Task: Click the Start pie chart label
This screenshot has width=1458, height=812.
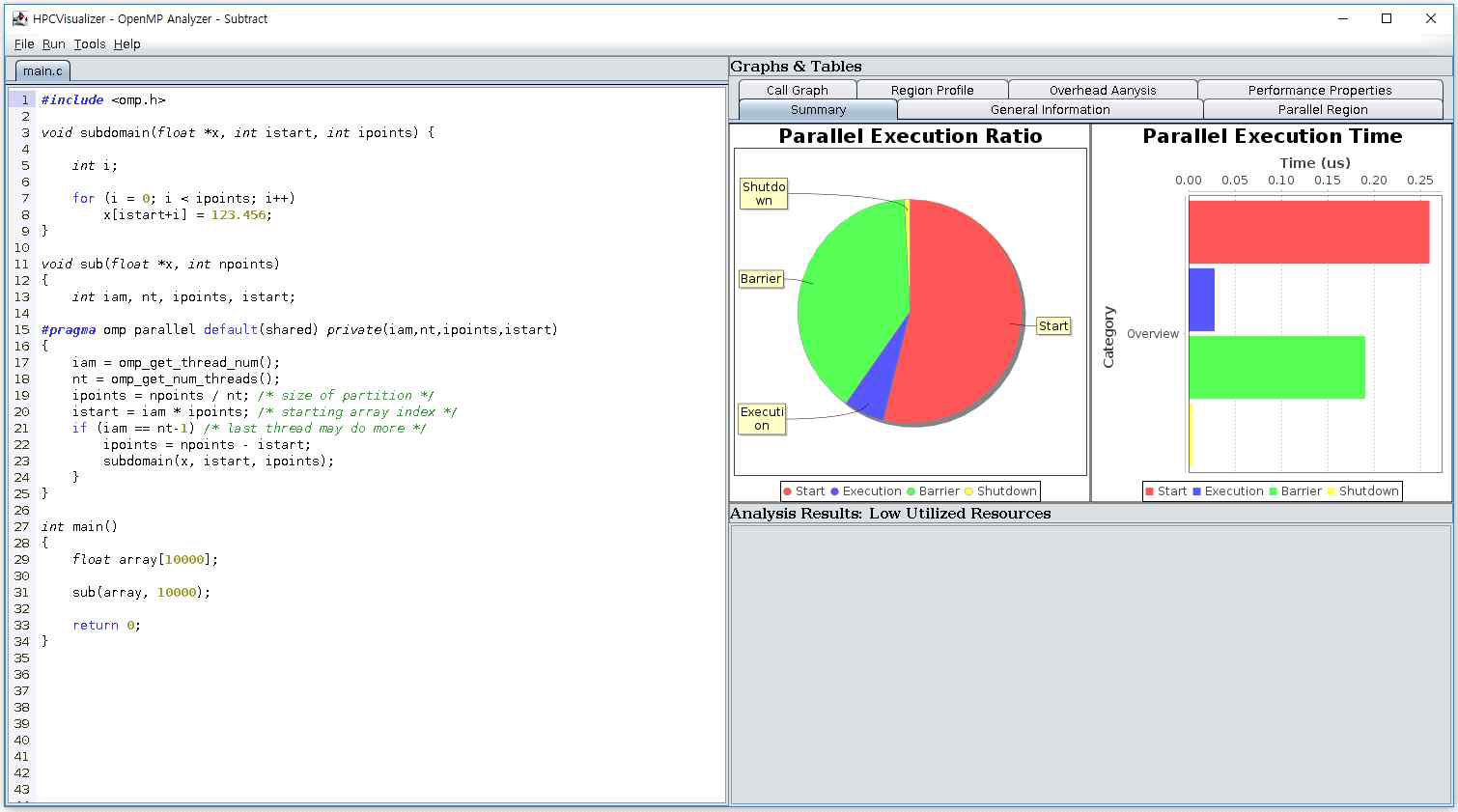Action: coord(1053,325)
